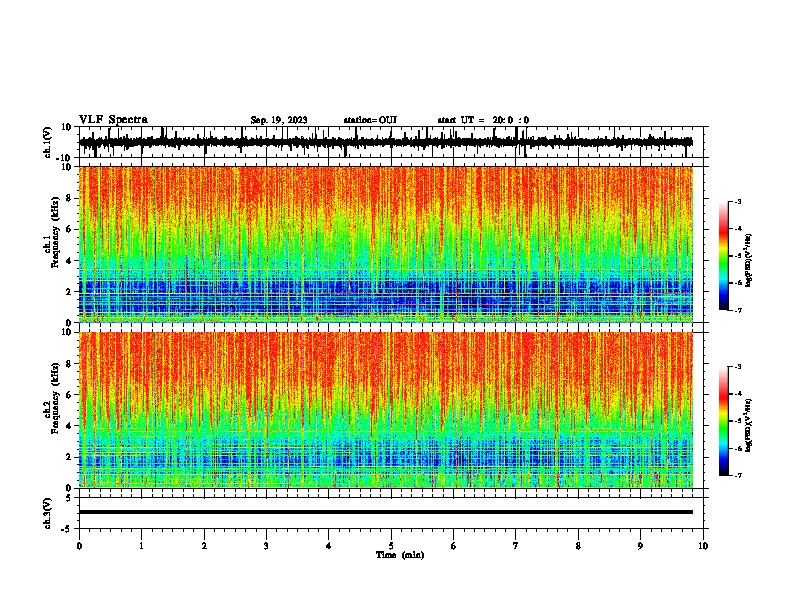This screenshot has height=612, width=792.
Task: Click time-axis tick label "9"
Action: click(x=640, y=546)
